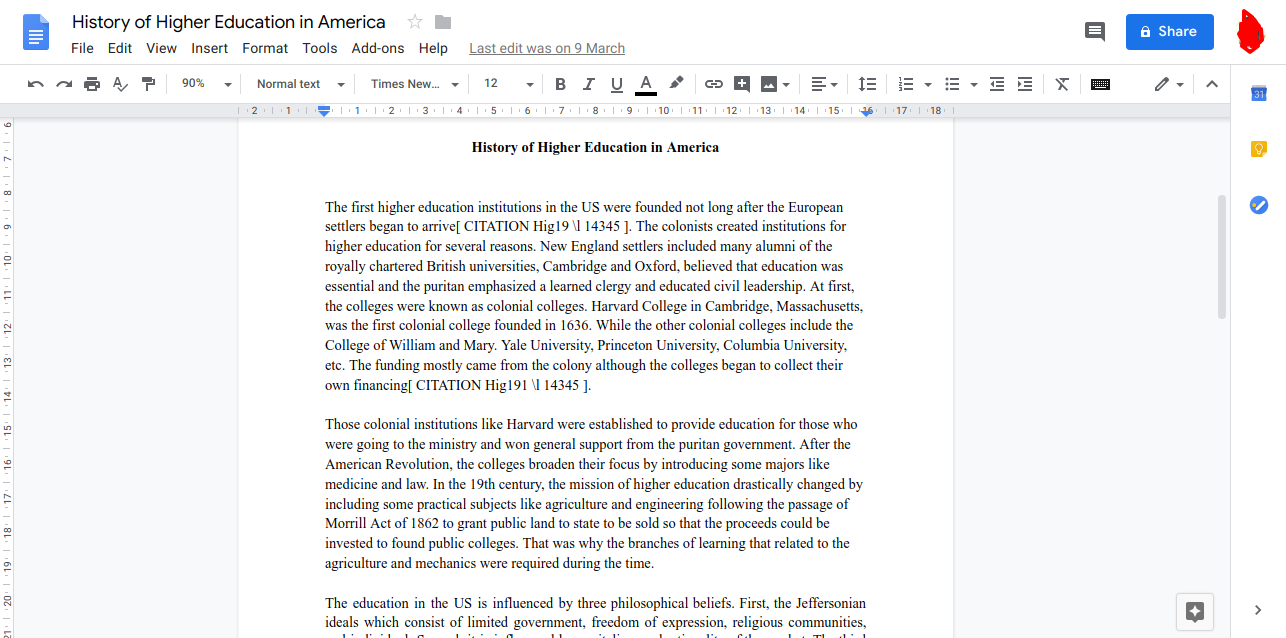This screenshot has width=1286, height=638.
Task: Toggle bold formatting
Action: pos(560,84)
